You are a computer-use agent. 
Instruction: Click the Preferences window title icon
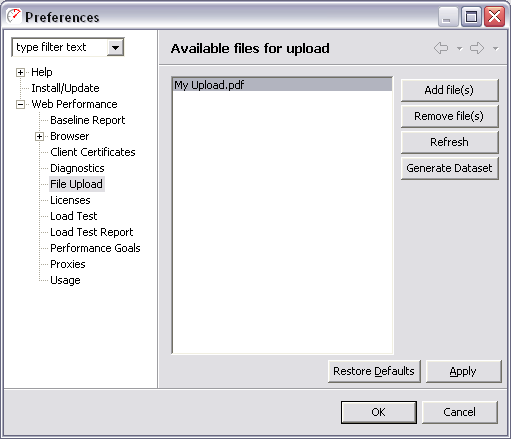pyautogui.click(x=14, y=16)
